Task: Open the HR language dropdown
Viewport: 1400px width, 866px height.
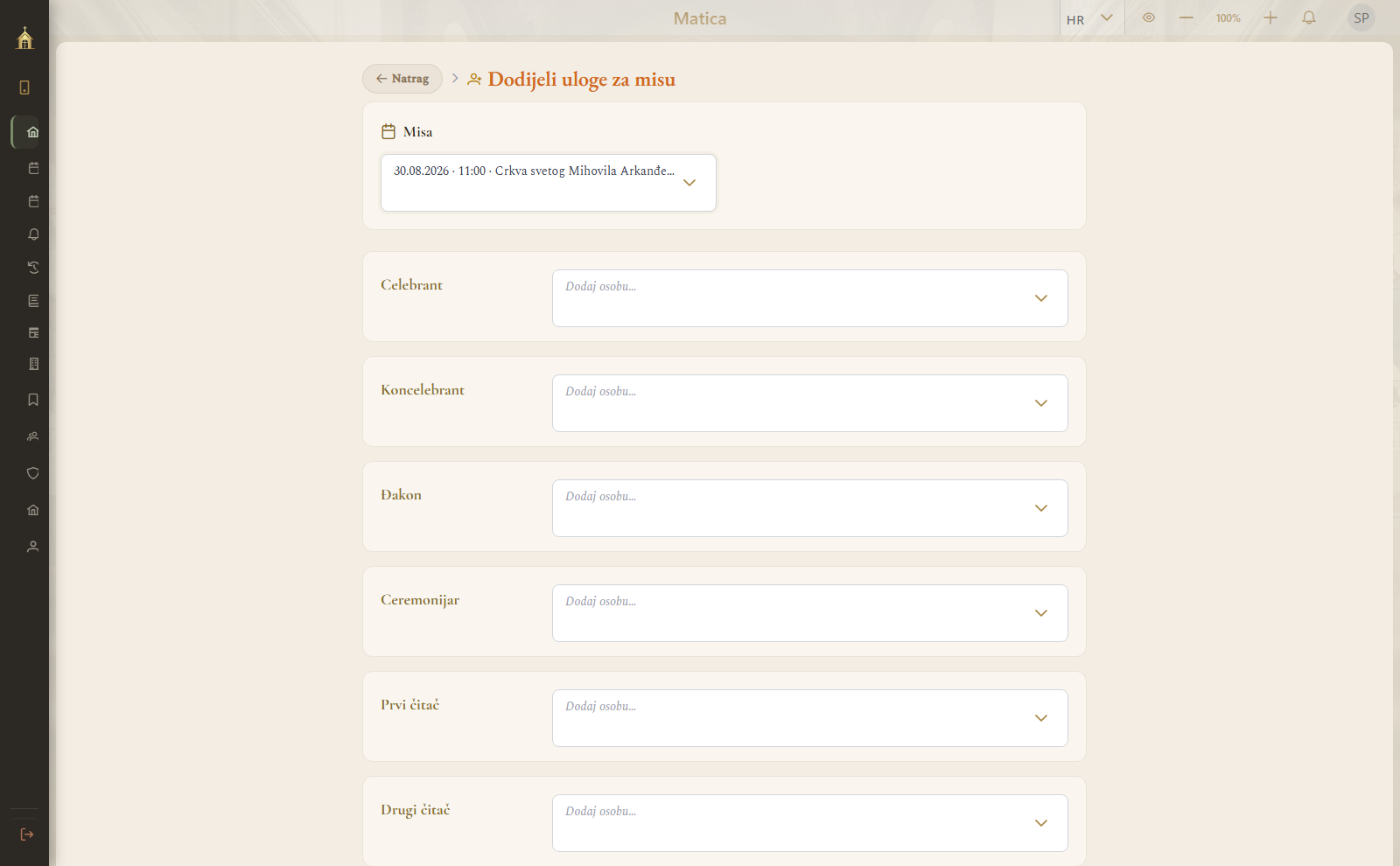Action: click(x=1091, y=18)
